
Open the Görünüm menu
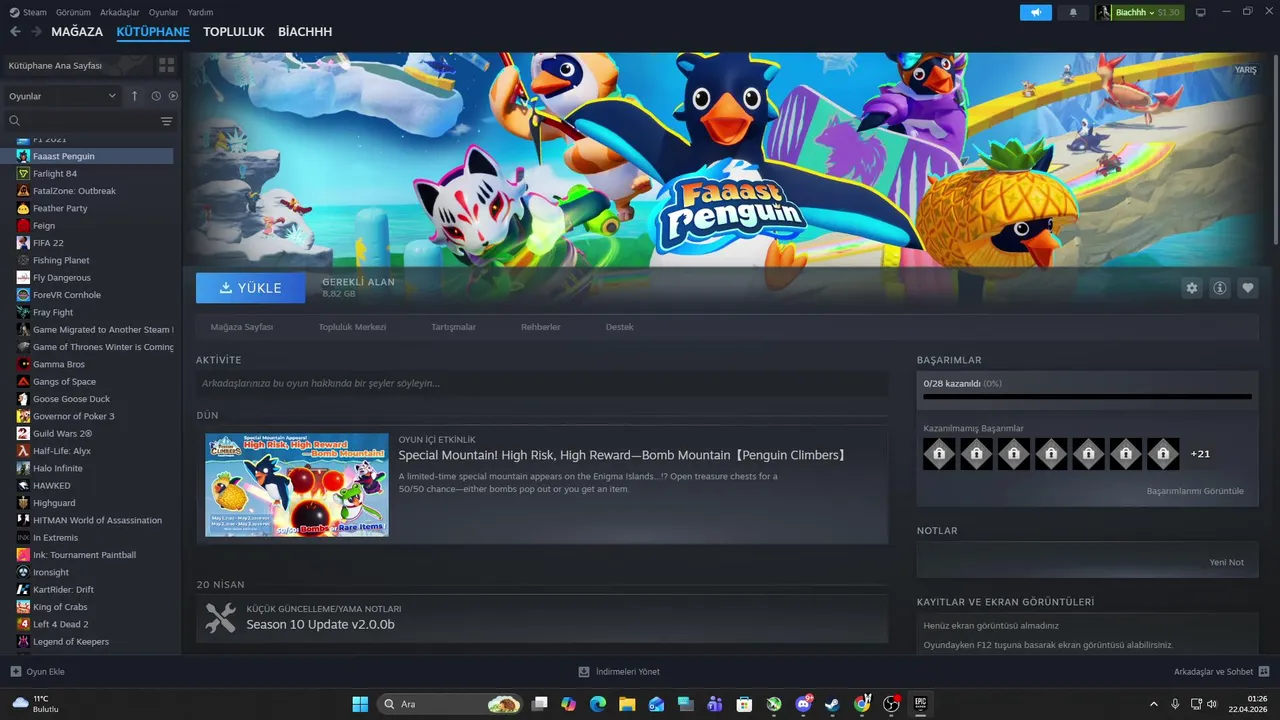(73, 12)
